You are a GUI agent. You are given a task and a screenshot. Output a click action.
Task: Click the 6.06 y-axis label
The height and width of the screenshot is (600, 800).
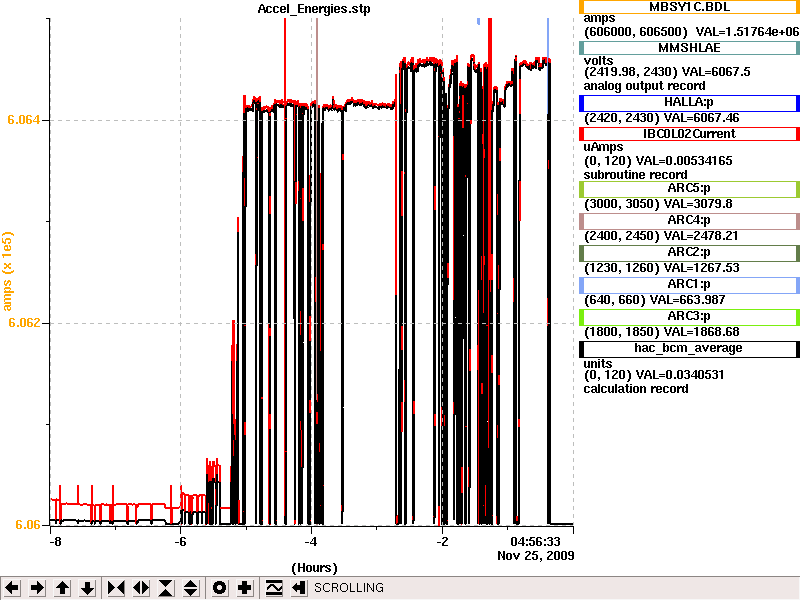tap(28, 525)
